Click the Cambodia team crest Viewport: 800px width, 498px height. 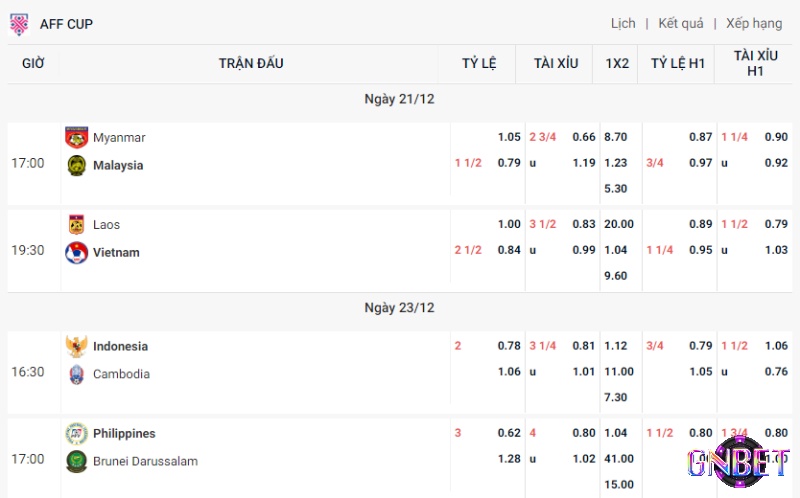coord(77,374)
